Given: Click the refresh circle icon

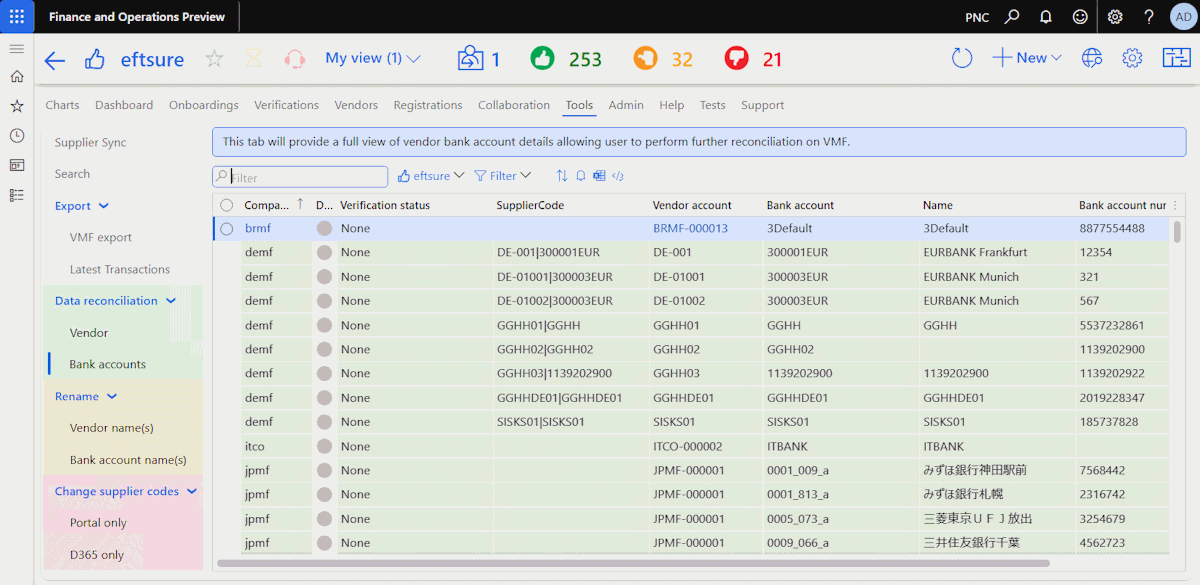Looking at the screenshot, I should click(962, 59).
